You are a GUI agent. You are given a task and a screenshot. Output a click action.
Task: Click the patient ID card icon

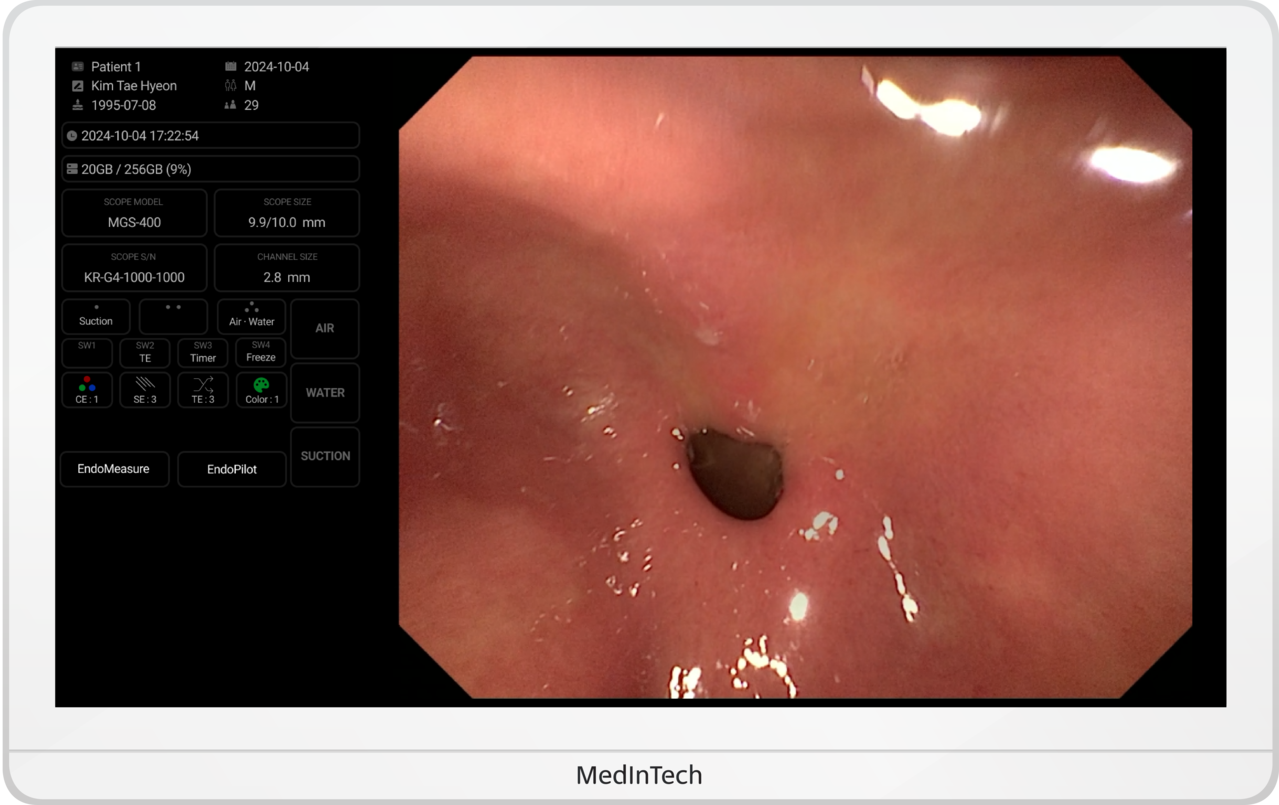tap(78, 67)
